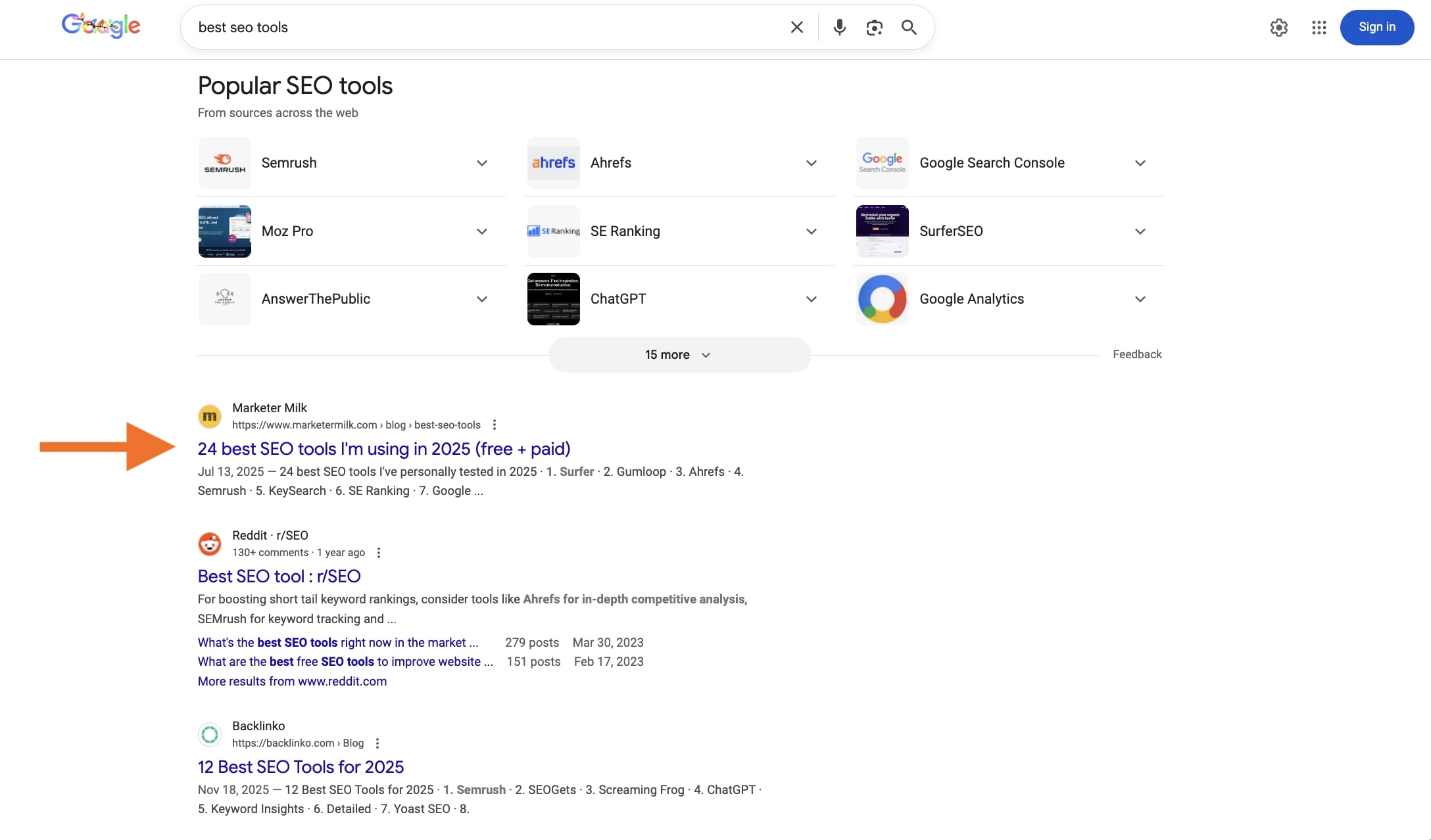
Task: Send Feedback on popular SEO tools
Action: pyautogui.click(x=1137, y=354)
